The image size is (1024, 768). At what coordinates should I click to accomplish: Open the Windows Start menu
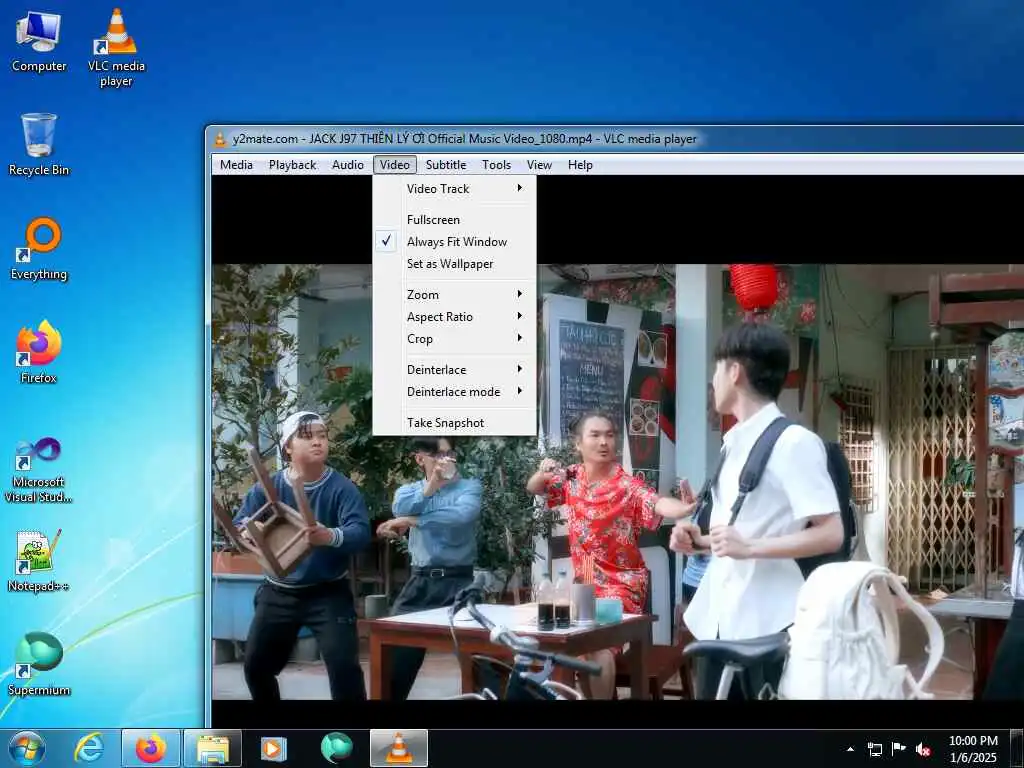click(x=27, y=748)
